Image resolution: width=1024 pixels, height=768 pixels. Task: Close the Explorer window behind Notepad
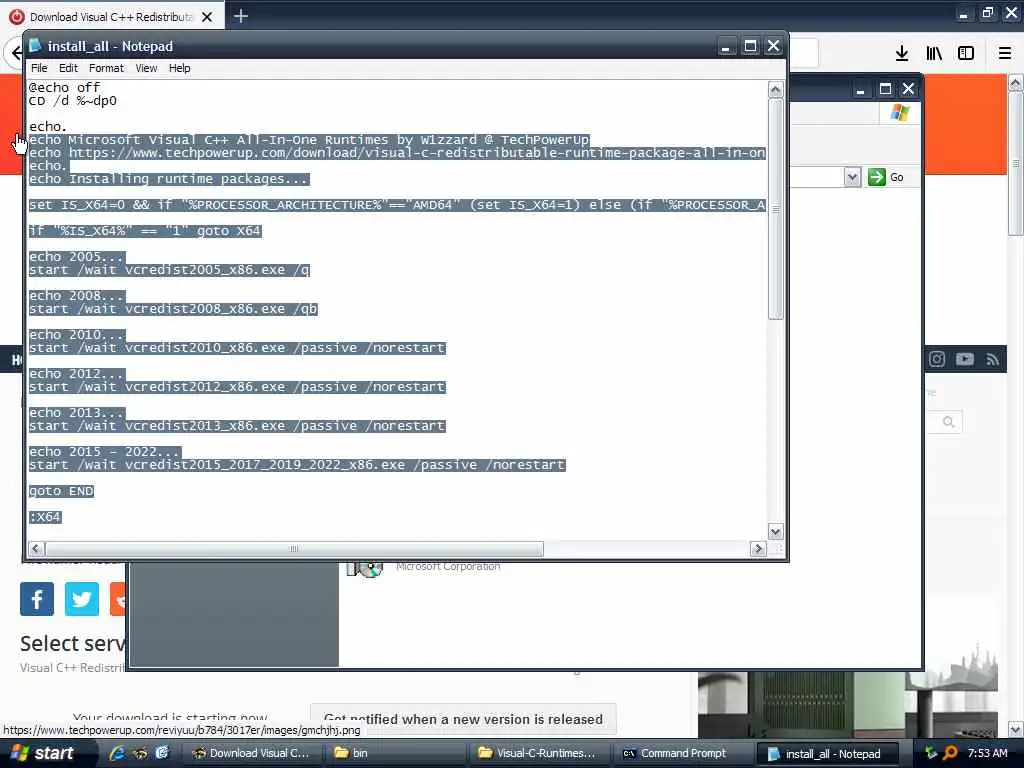tap(908, 89)
